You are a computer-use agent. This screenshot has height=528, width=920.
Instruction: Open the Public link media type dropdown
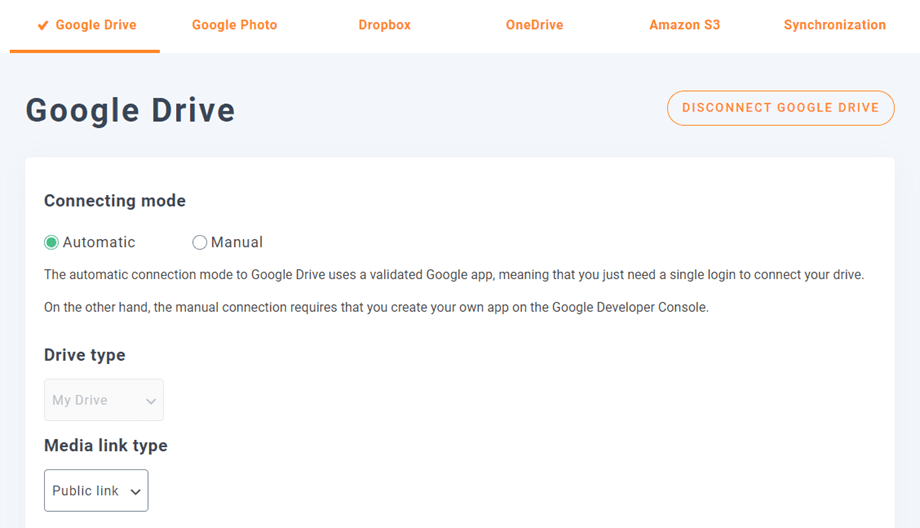[95, 491]
